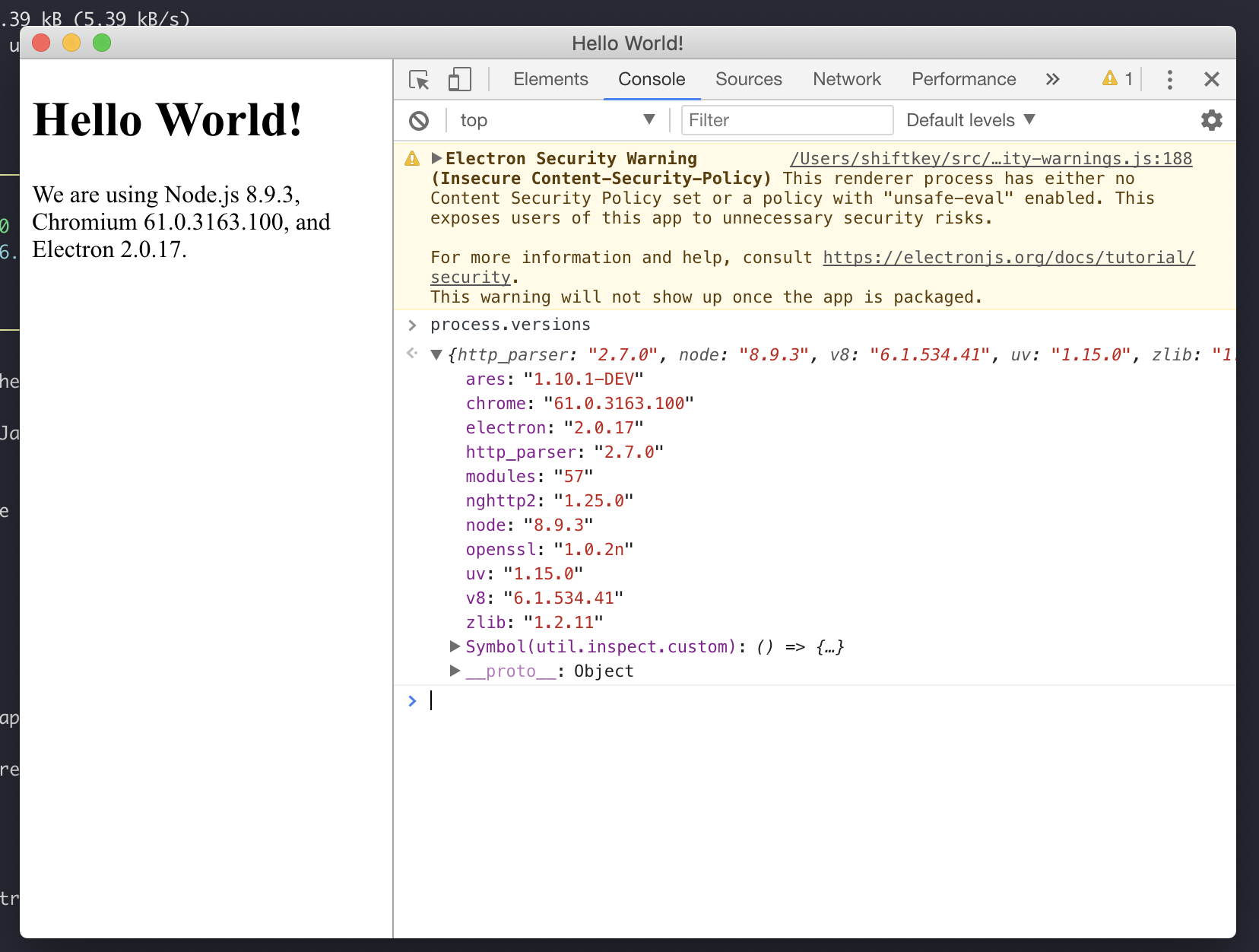Collapse the process.versions object output
The image size is (1259, 952).
click(437, 354)
